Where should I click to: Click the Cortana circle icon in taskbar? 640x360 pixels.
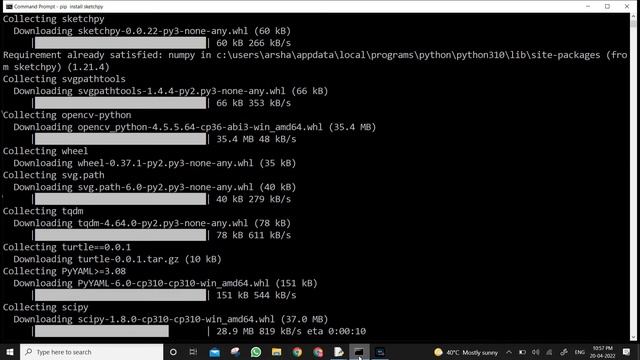coord(173,352)
